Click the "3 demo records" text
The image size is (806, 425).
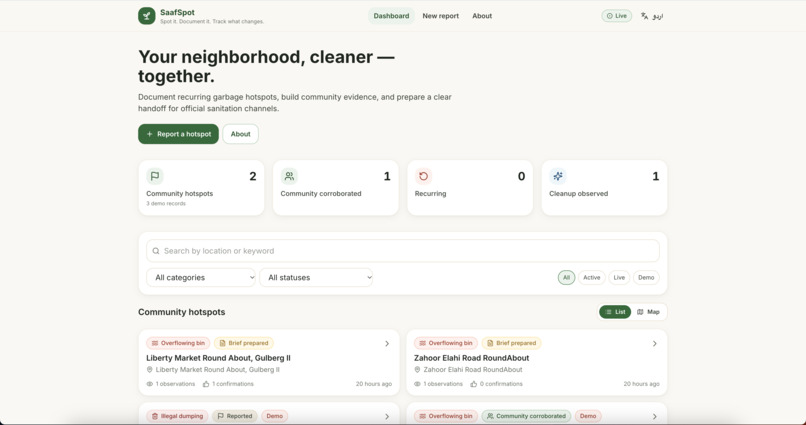click(166, 204)
